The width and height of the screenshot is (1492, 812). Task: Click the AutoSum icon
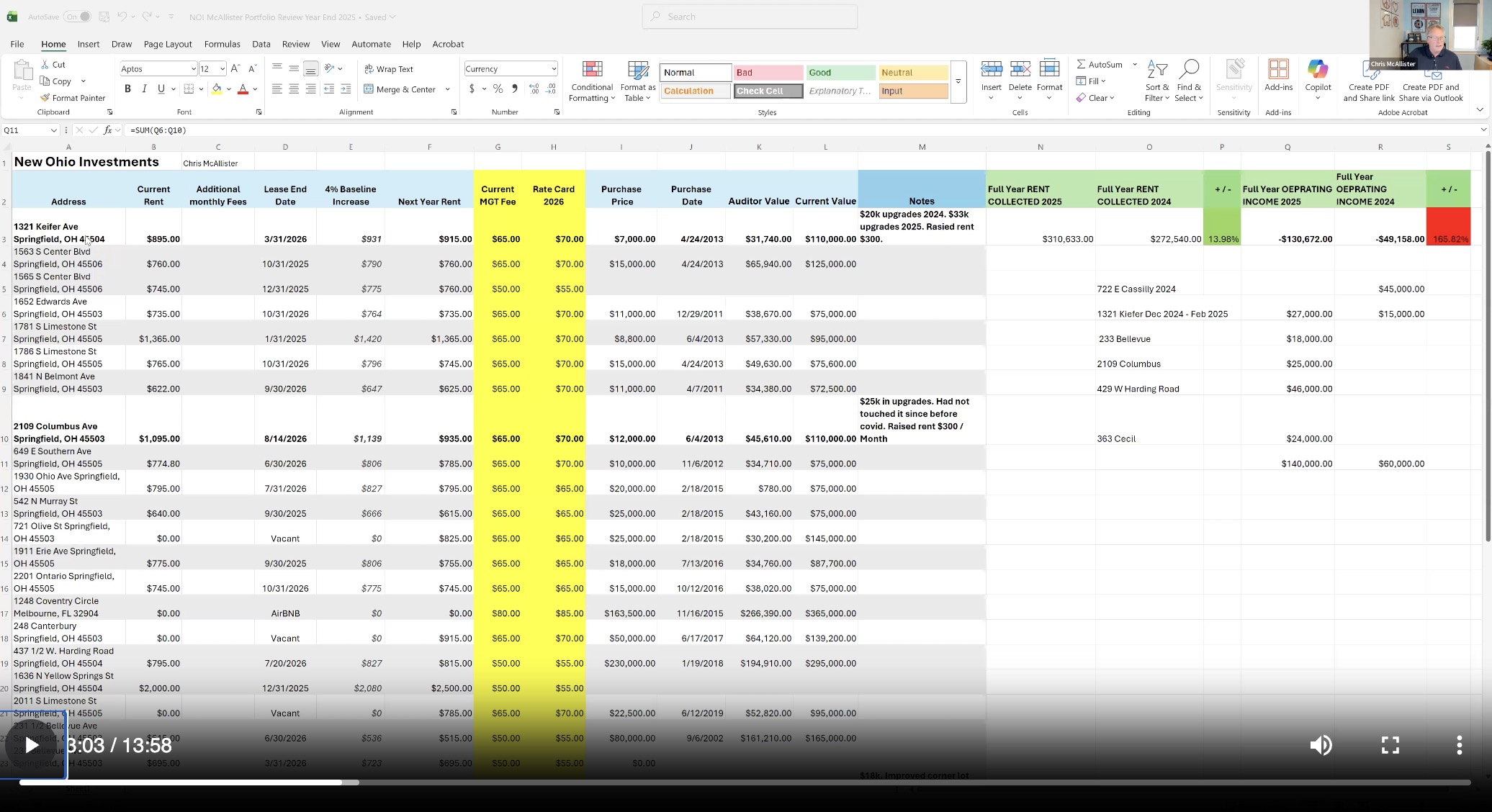[x=1099, y=64]
